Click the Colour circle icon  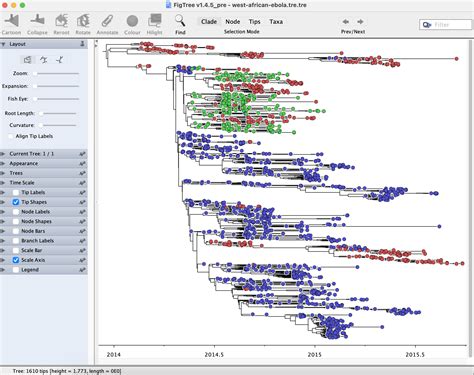point(132,21)
